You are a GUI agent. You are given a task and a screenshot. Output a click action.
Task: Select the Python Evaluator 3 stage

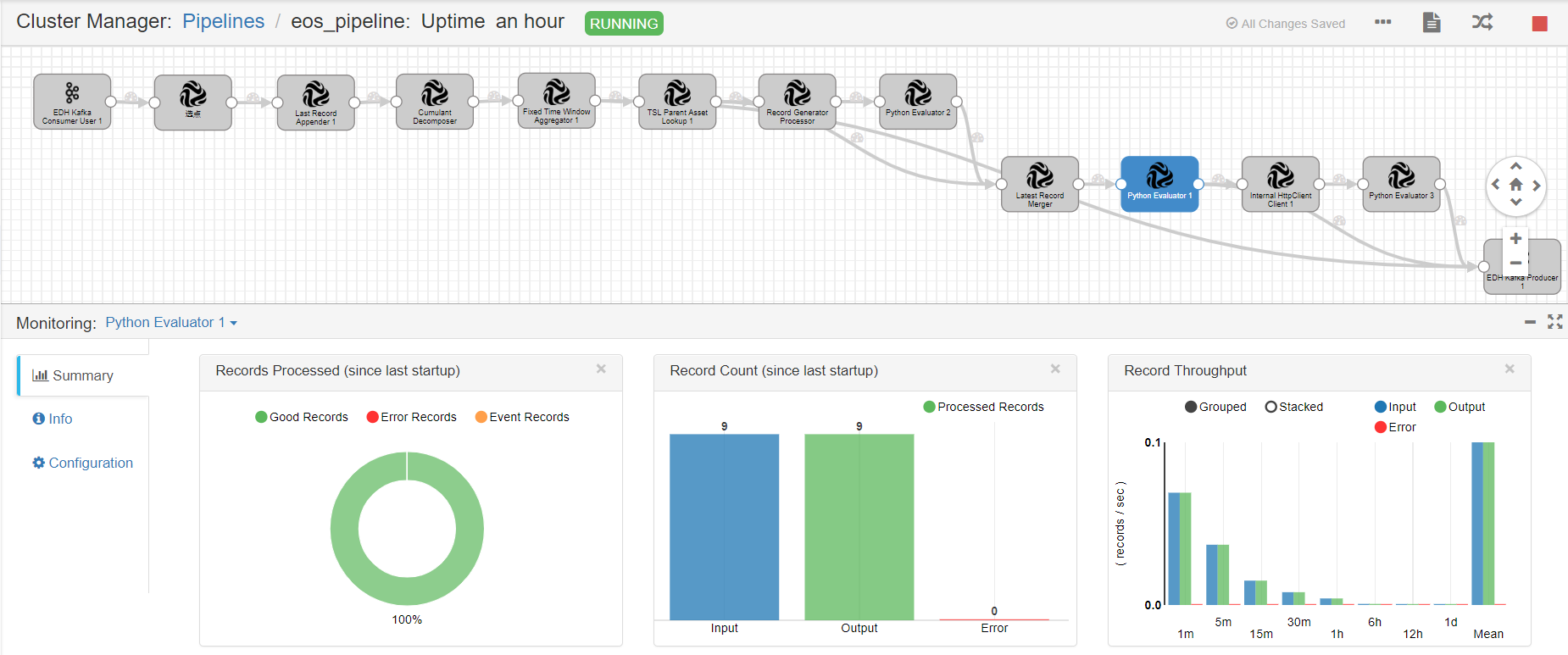point(1402,184)
